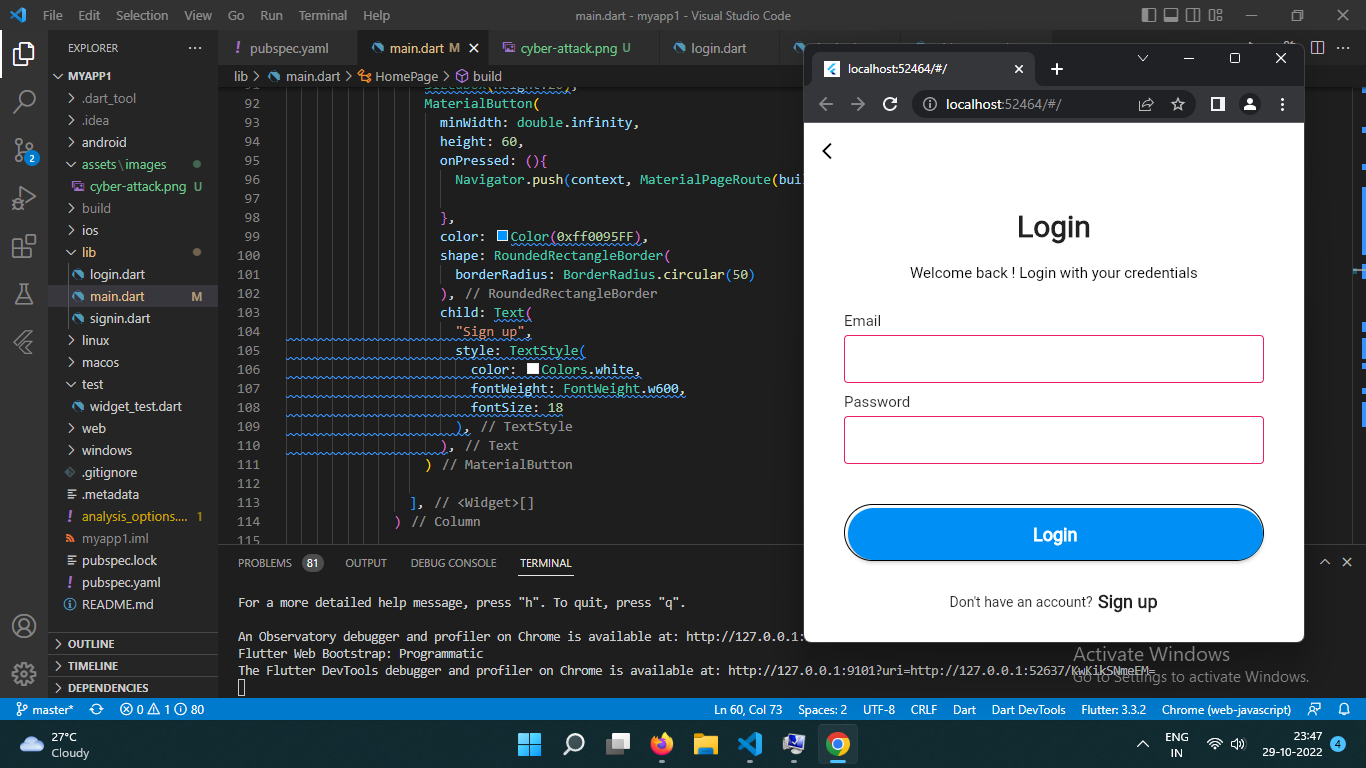Switch to the DEBUG CONSOLE tab
This screenshot has height=768, width=1366.
pyautogui.click(x=453, y=563)
